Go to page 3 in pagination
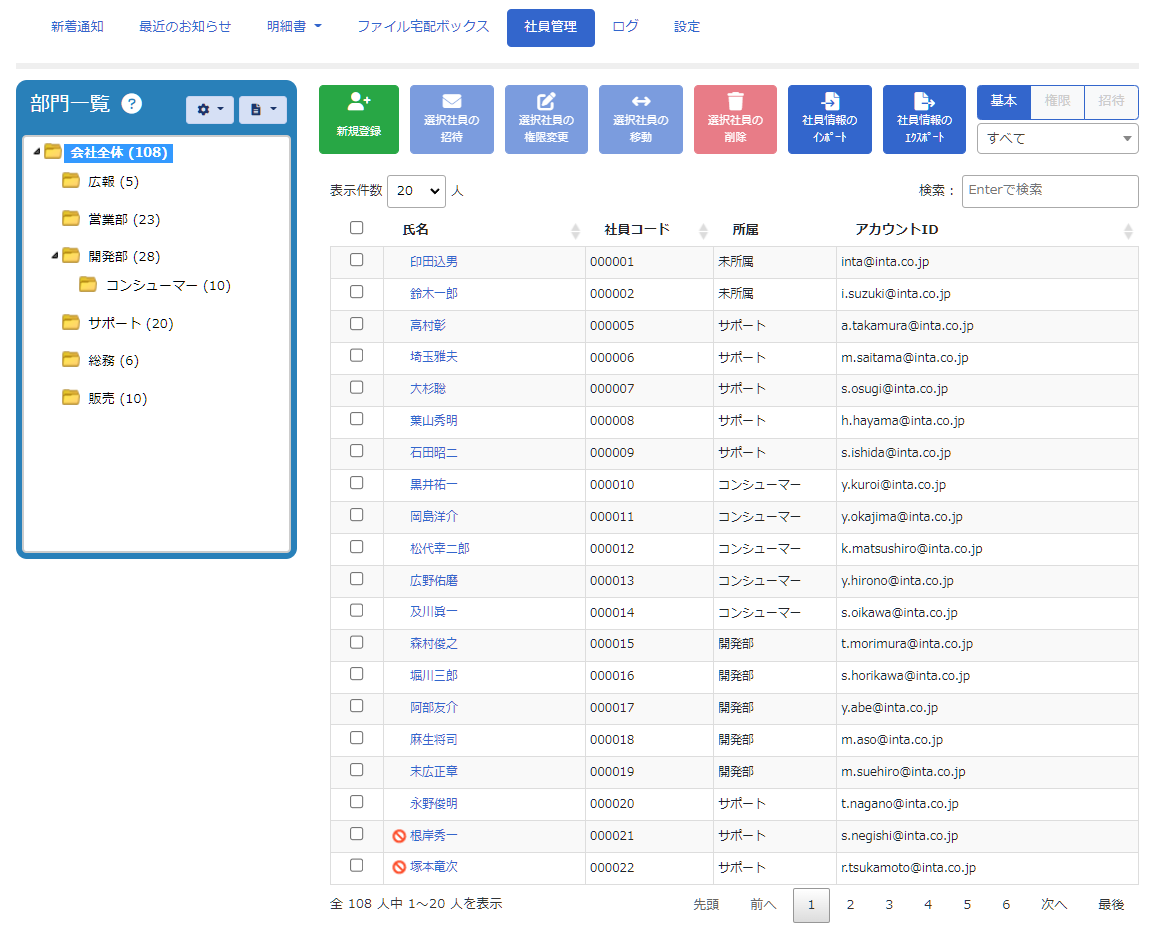 coord(889,905)
